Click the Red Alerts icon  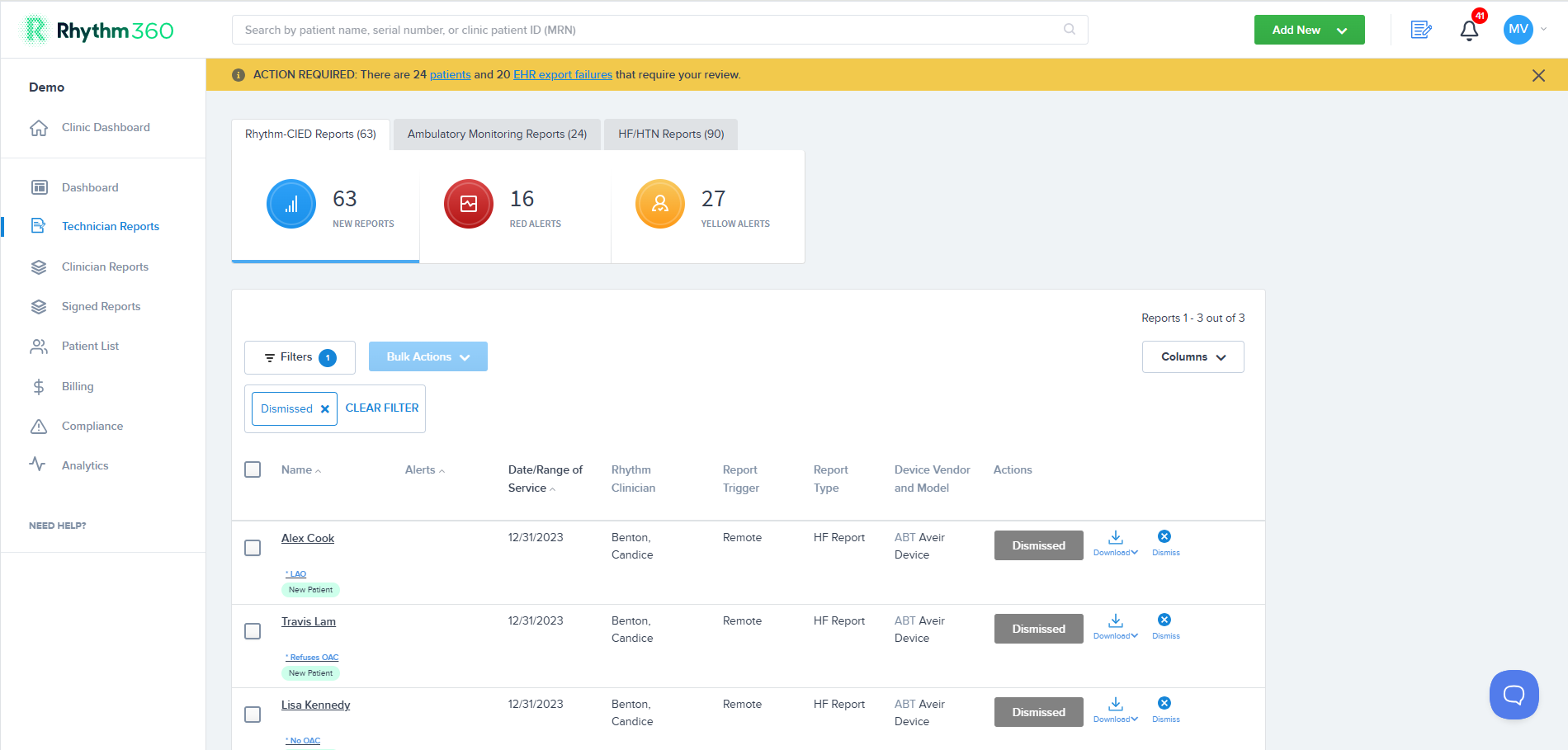tap(469, 204)
